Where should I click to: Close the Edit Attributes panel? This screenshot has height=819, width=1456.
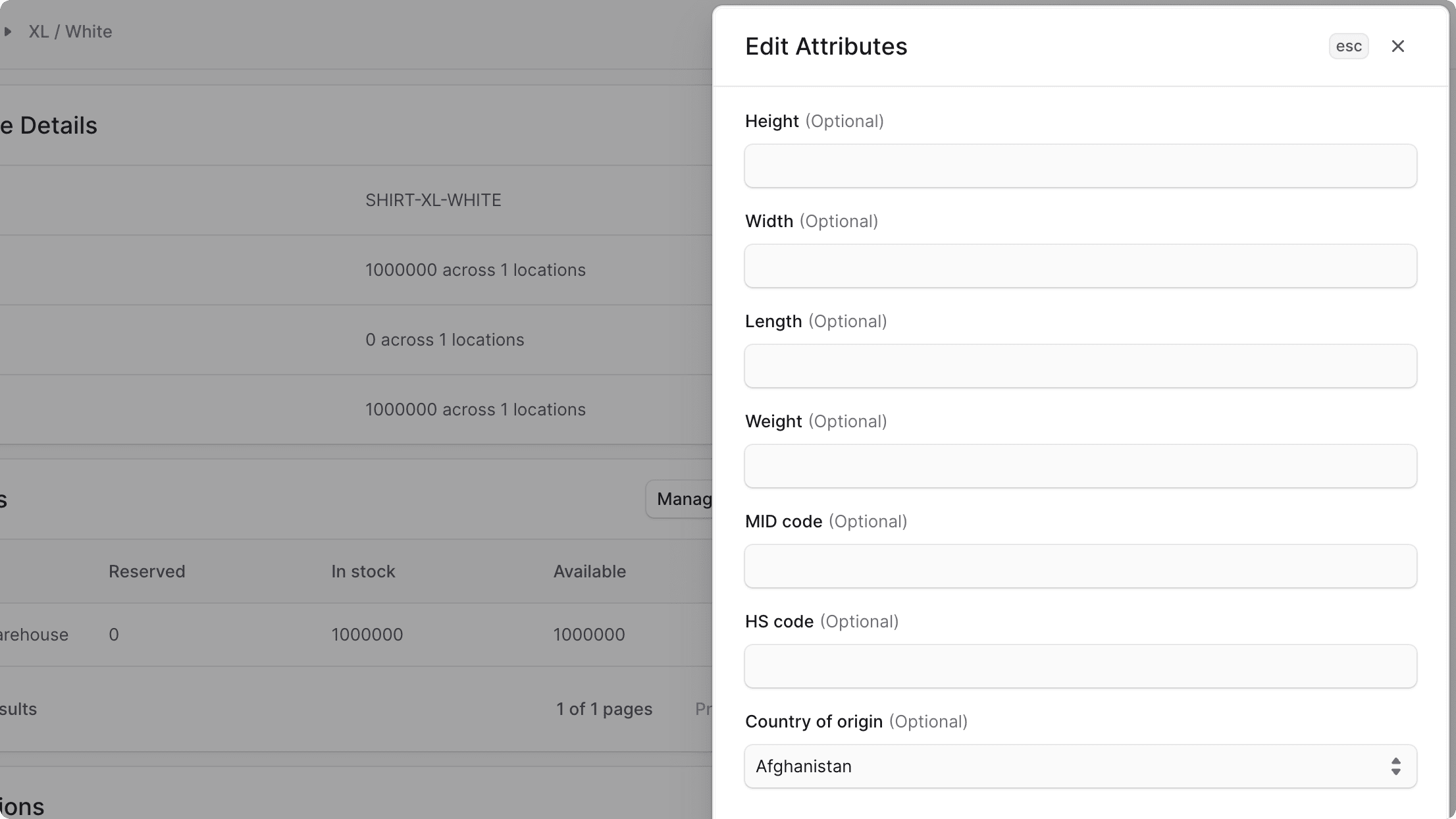(1397, 46)
